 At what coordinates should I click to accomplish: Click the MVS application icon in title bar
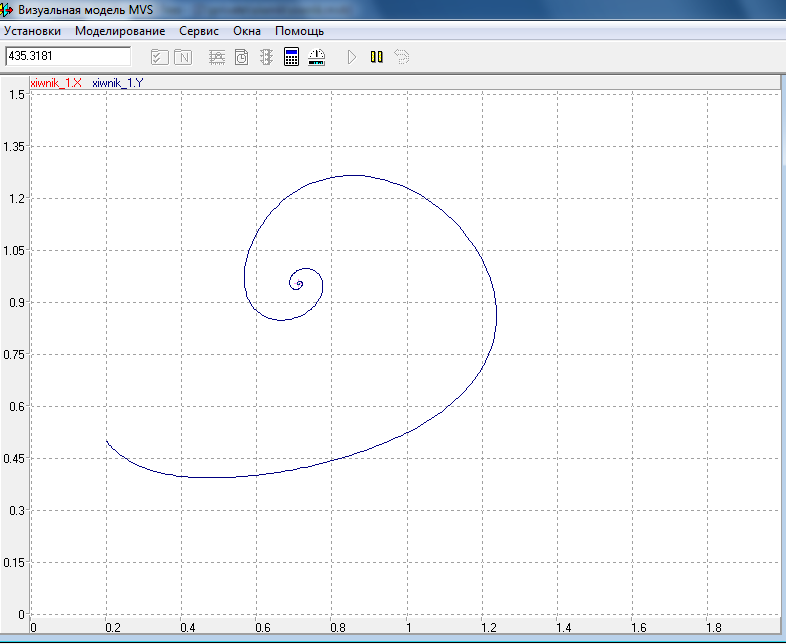(x=7, y=10)
